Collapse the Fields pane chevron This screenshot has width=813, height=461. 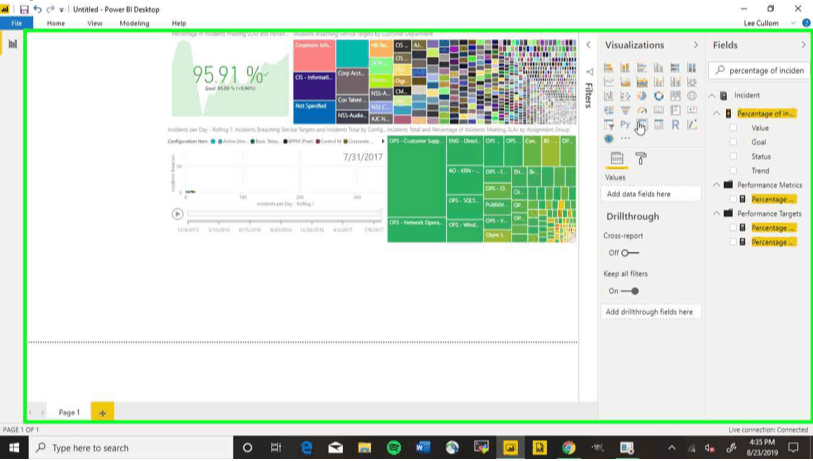click(x=803, y=45)
